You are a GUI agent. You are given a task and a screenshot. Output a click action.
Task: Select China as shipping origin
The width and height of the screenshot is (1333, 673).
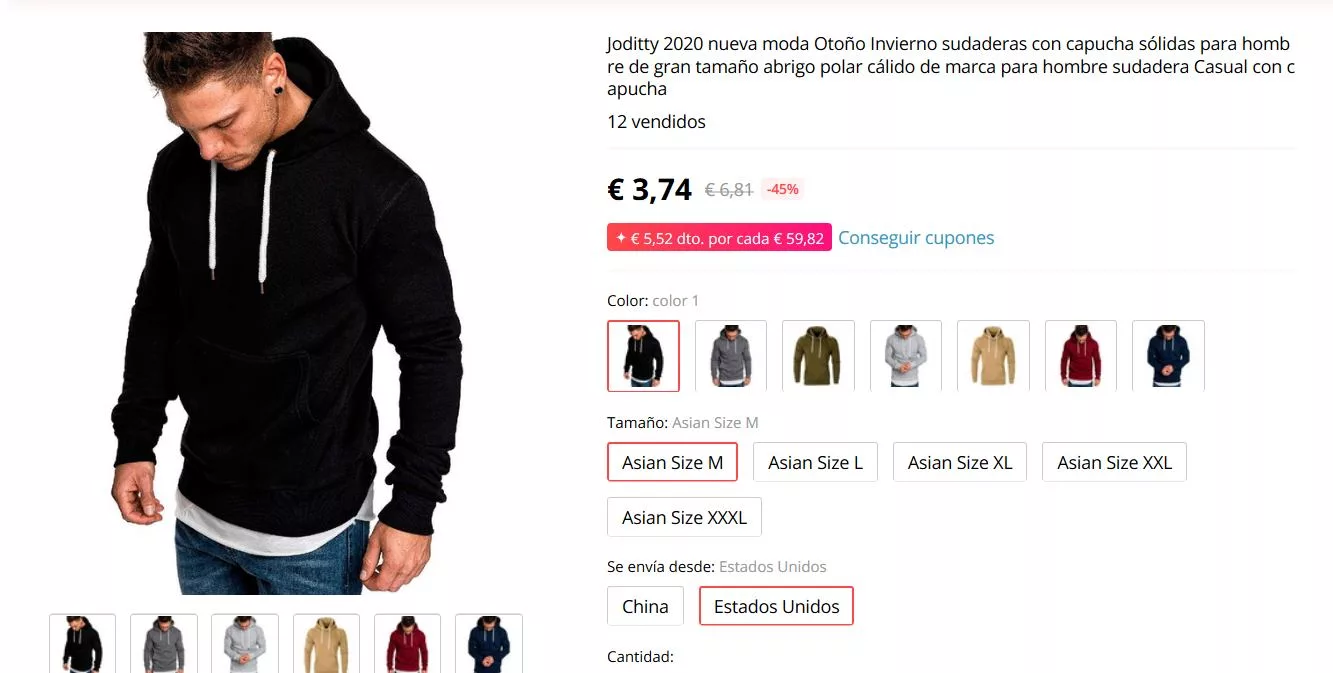645,606
